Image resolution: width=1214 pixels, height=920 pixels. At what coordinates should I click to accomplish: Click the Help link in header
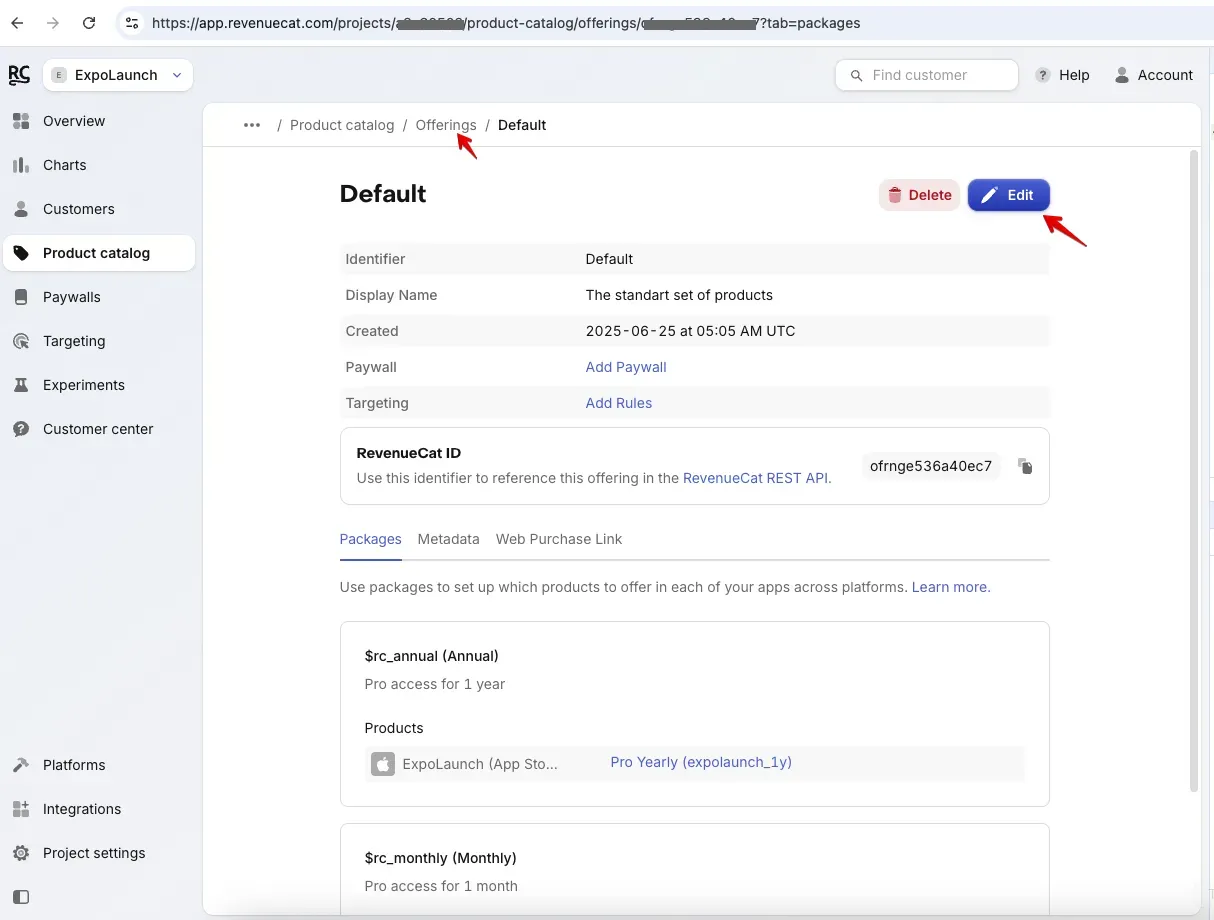(x=1063, y=75)
